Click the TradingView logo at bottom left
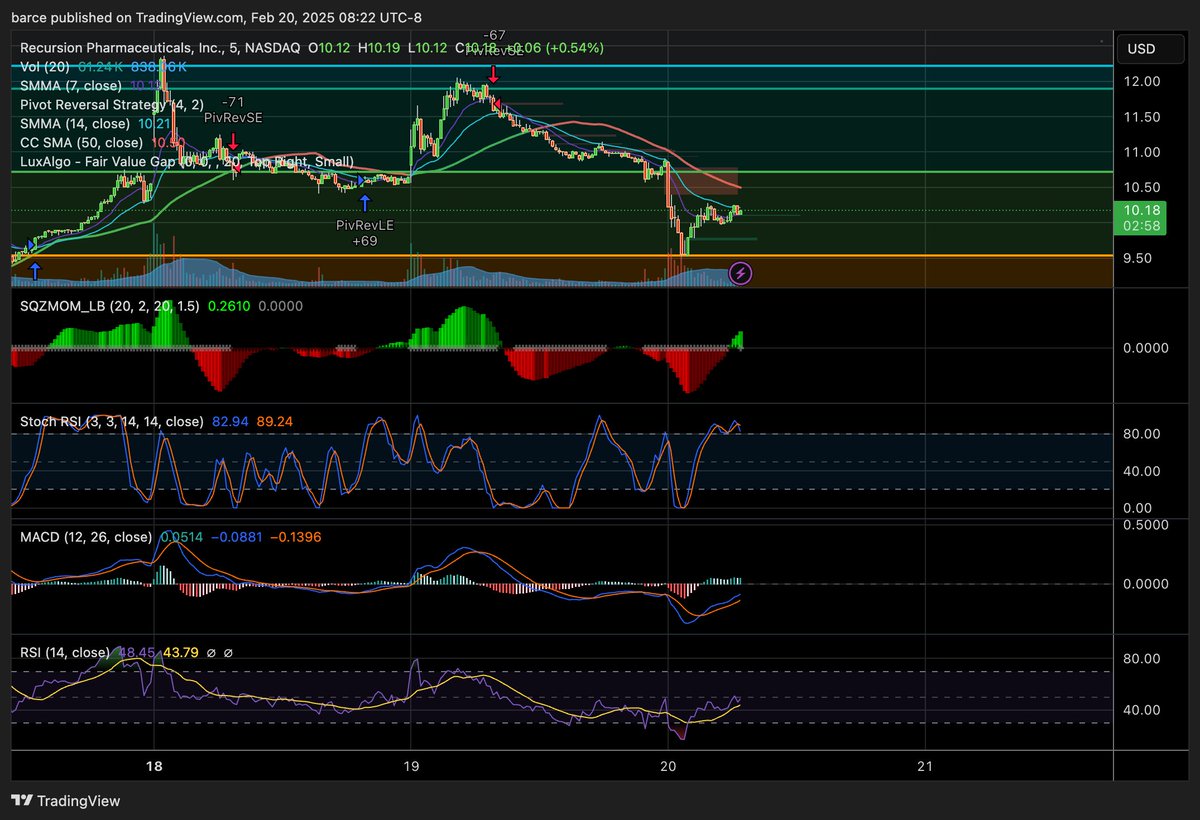The image size is (1200, 820). (x=66, y=801)
